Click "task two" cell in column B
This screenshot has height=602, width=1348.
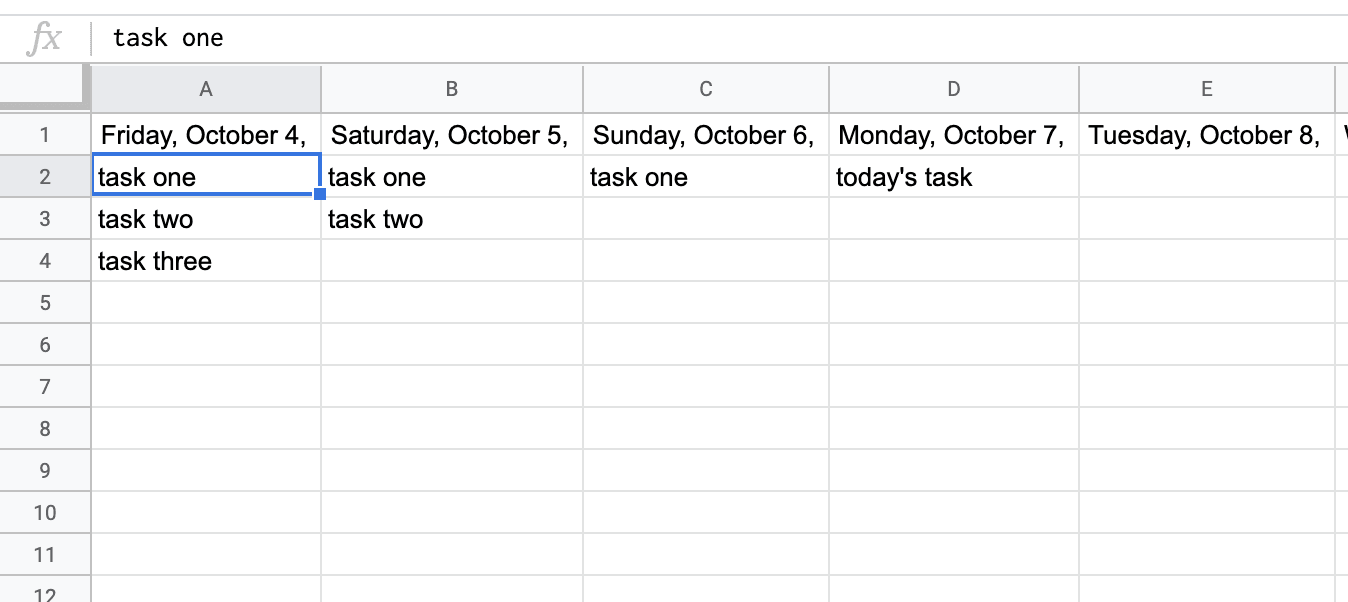[x=451, y=220]
